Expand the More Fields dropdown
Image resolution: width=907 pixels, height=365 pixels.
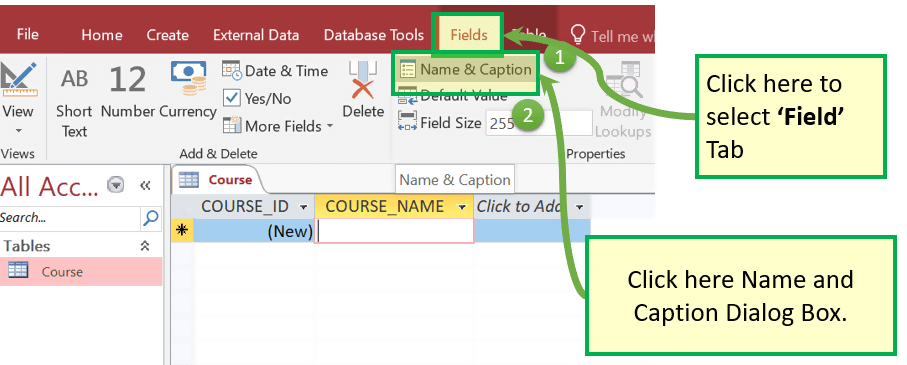point(279,126)
